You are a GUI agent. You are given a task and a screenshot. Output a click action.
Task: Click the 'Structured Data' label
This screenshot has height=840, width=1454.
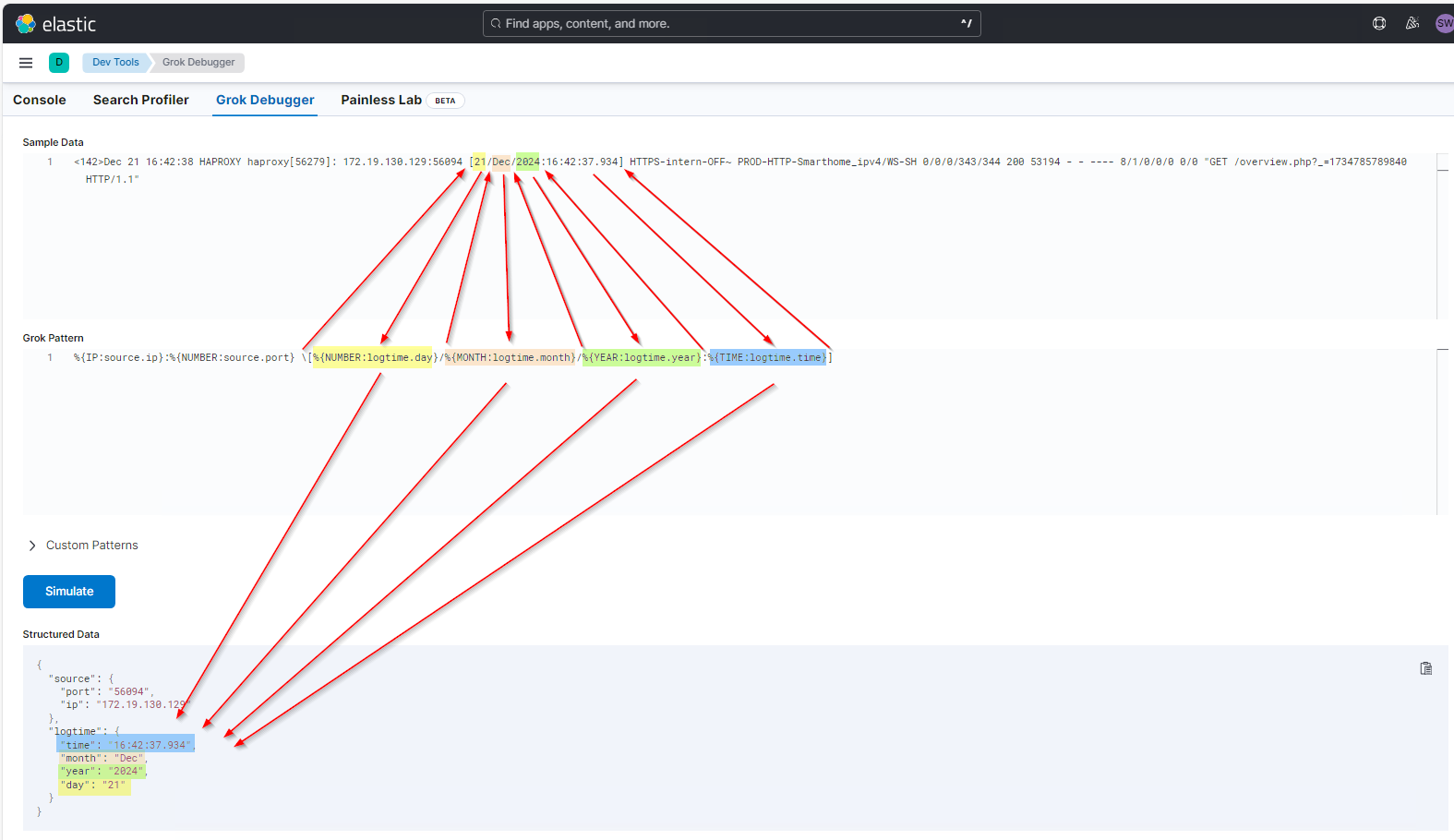tap(61, 634)
